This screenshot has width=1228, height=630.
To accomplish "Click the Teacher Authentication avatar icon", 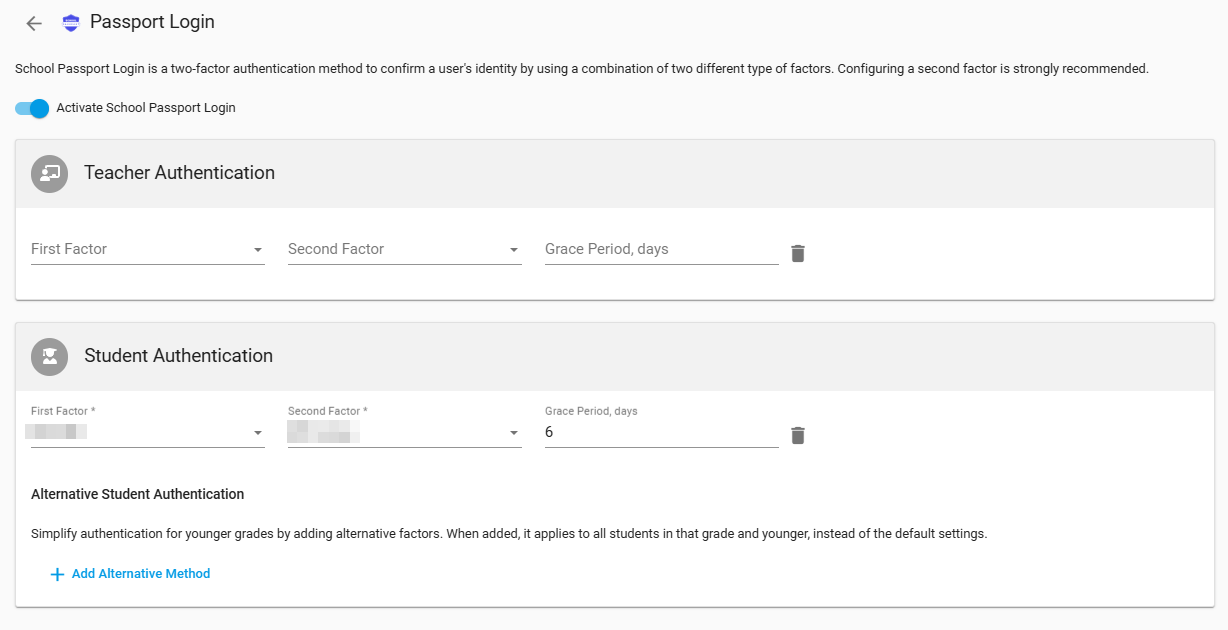I will [x=50, y=173].
